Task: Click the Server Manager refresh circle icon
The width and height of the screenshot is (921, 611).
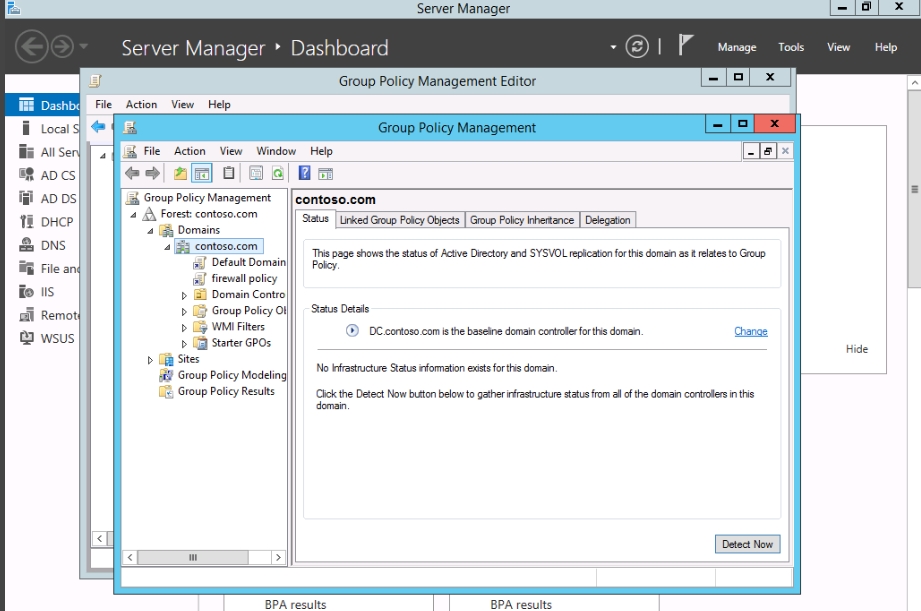Action: tap(637, 46)
